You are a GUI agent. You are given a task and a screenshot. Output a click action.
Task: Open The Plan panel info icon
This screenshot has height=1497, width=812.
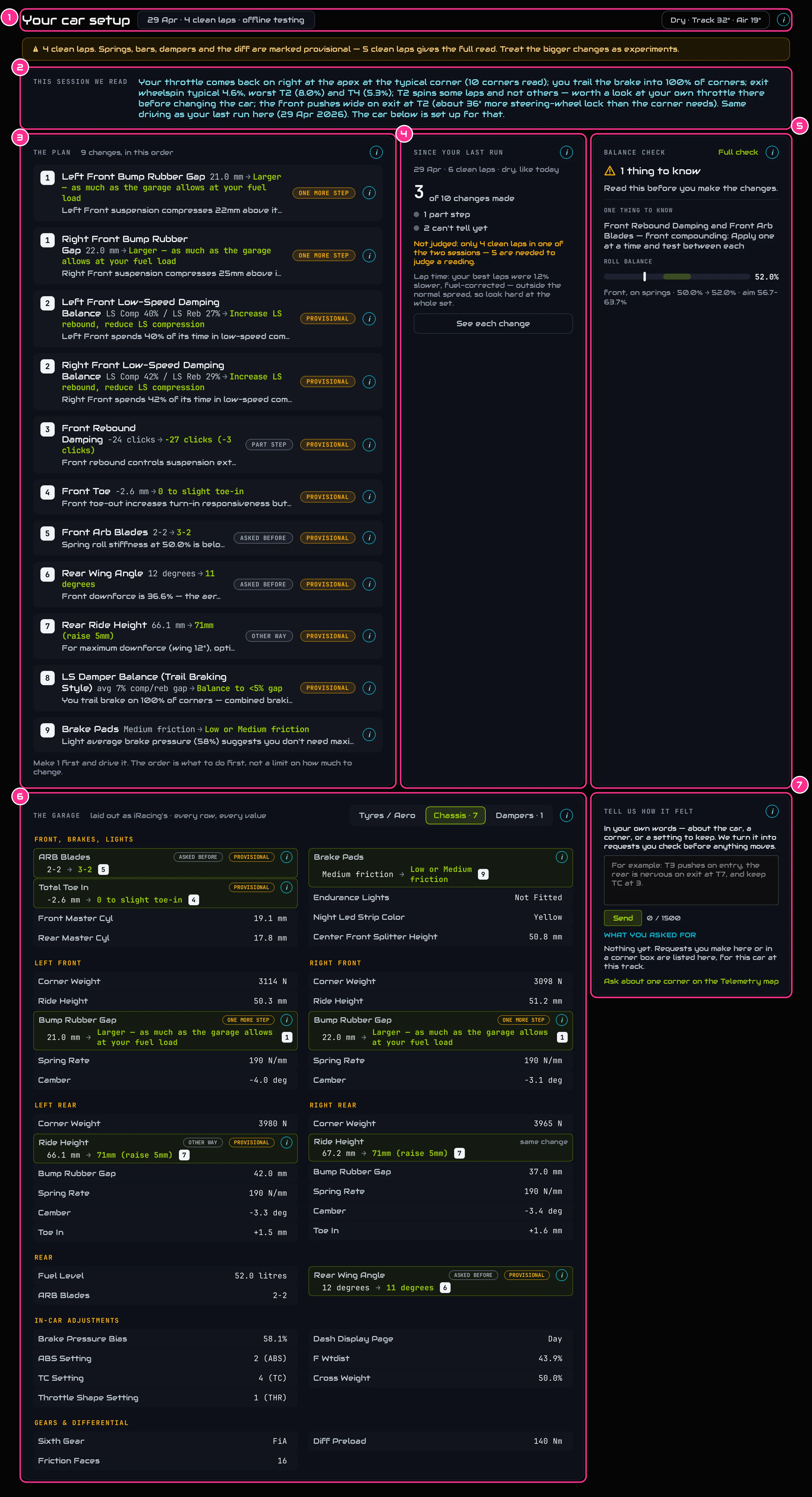point(376,152)
